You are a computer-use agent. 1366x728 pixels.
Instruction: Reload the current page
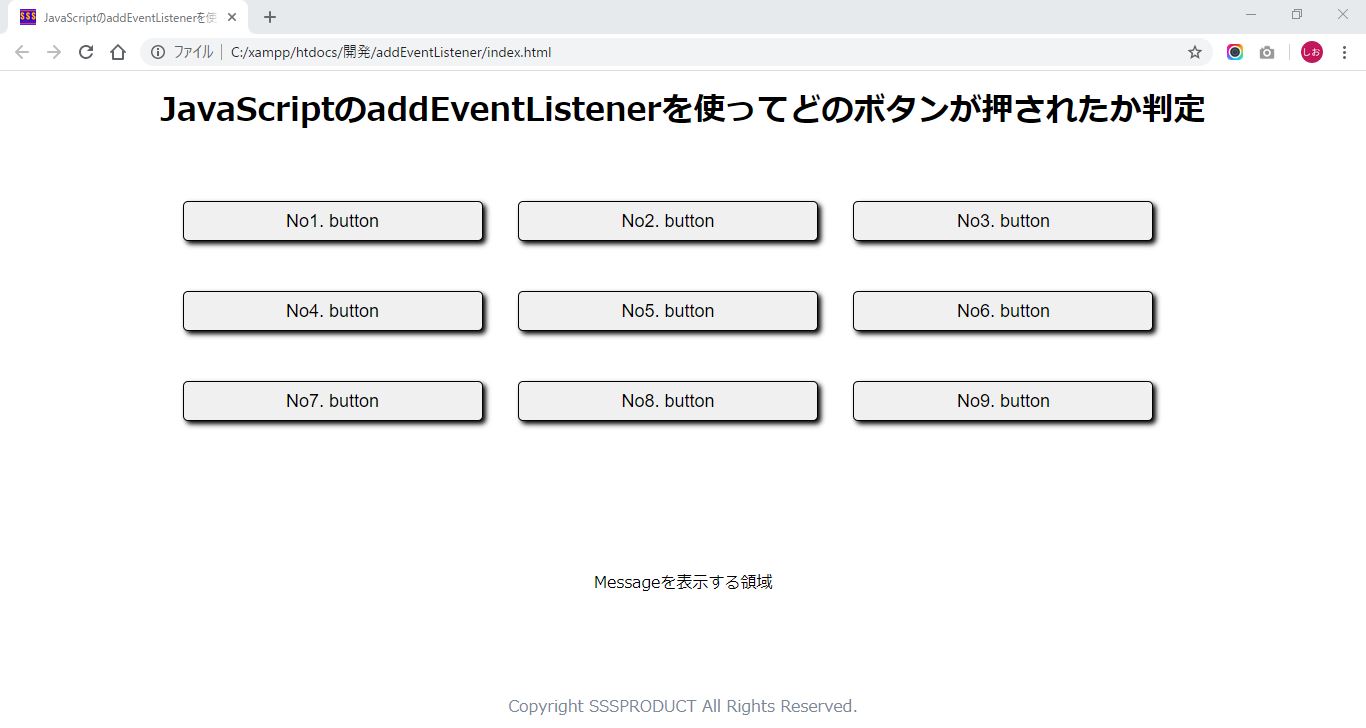[86, 53]
